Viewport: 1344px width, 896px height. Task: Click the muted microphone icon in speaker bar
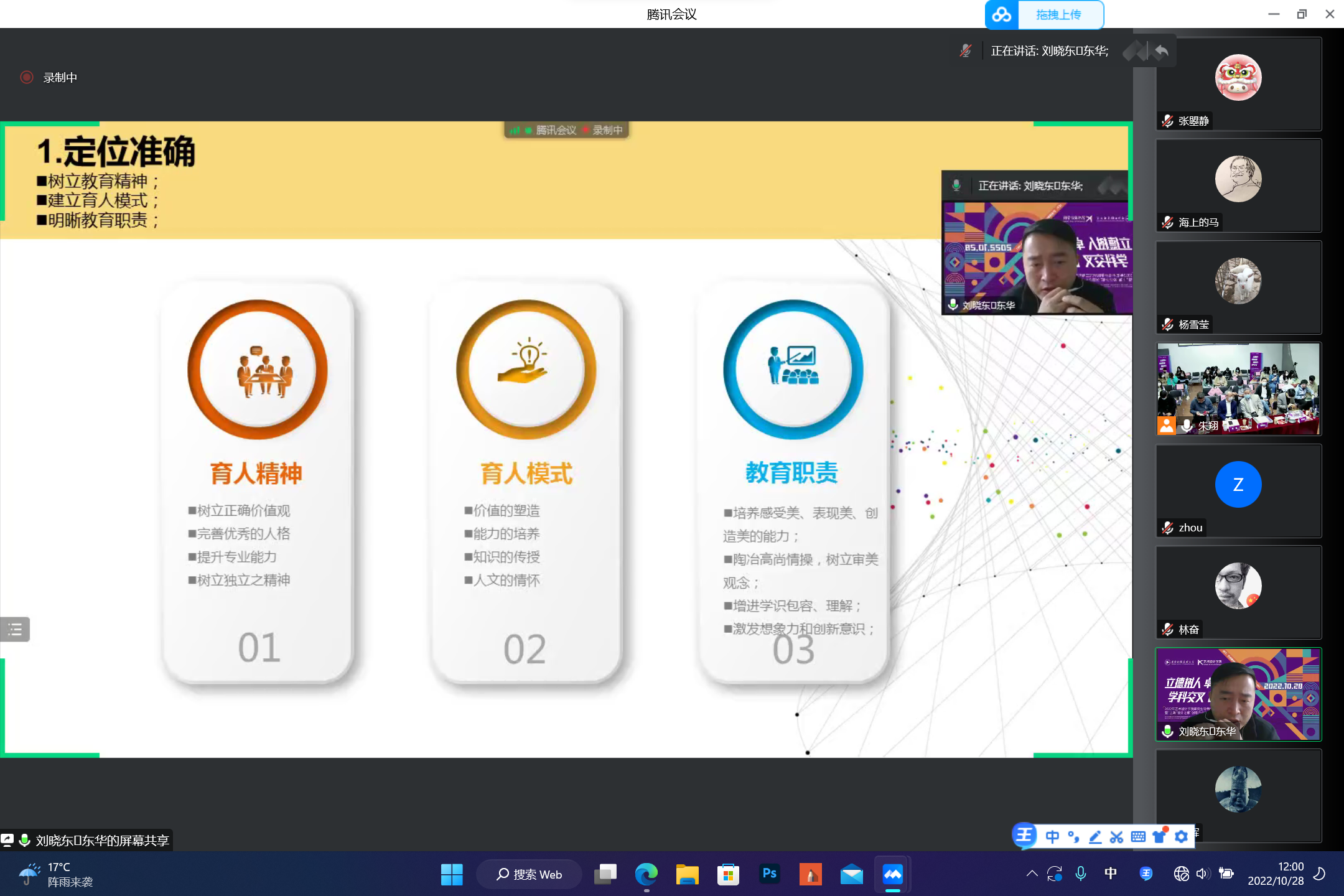[x=965, y=50]
